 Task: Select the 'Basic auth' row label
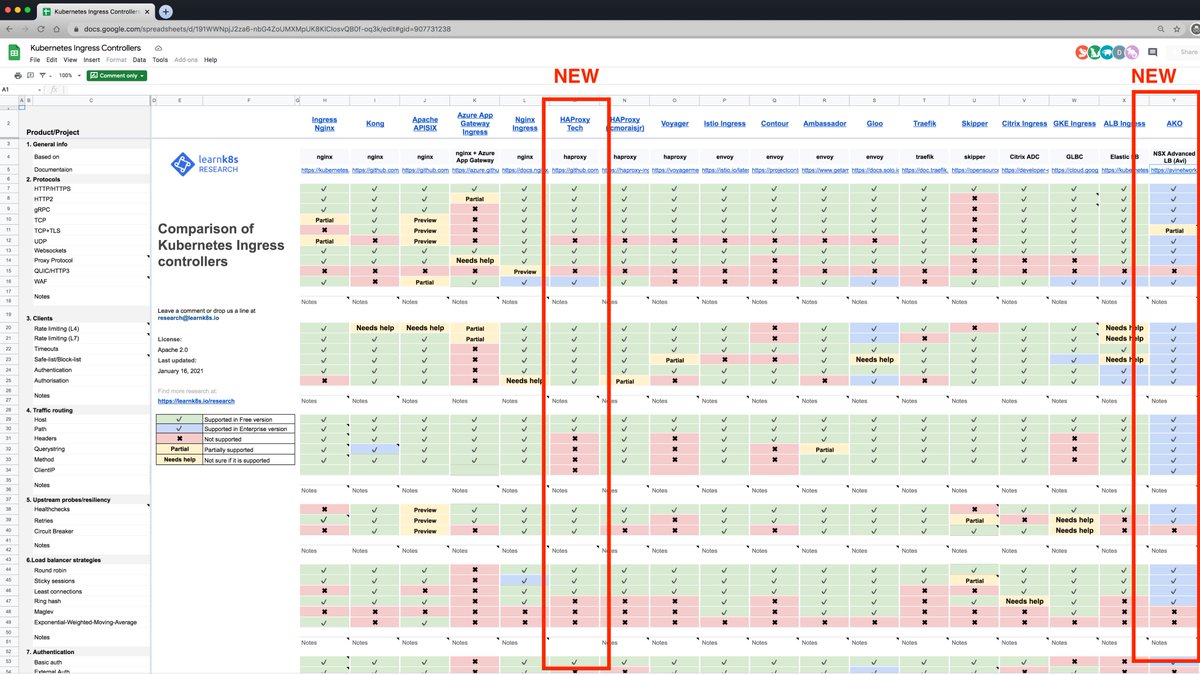pos(48,662)
